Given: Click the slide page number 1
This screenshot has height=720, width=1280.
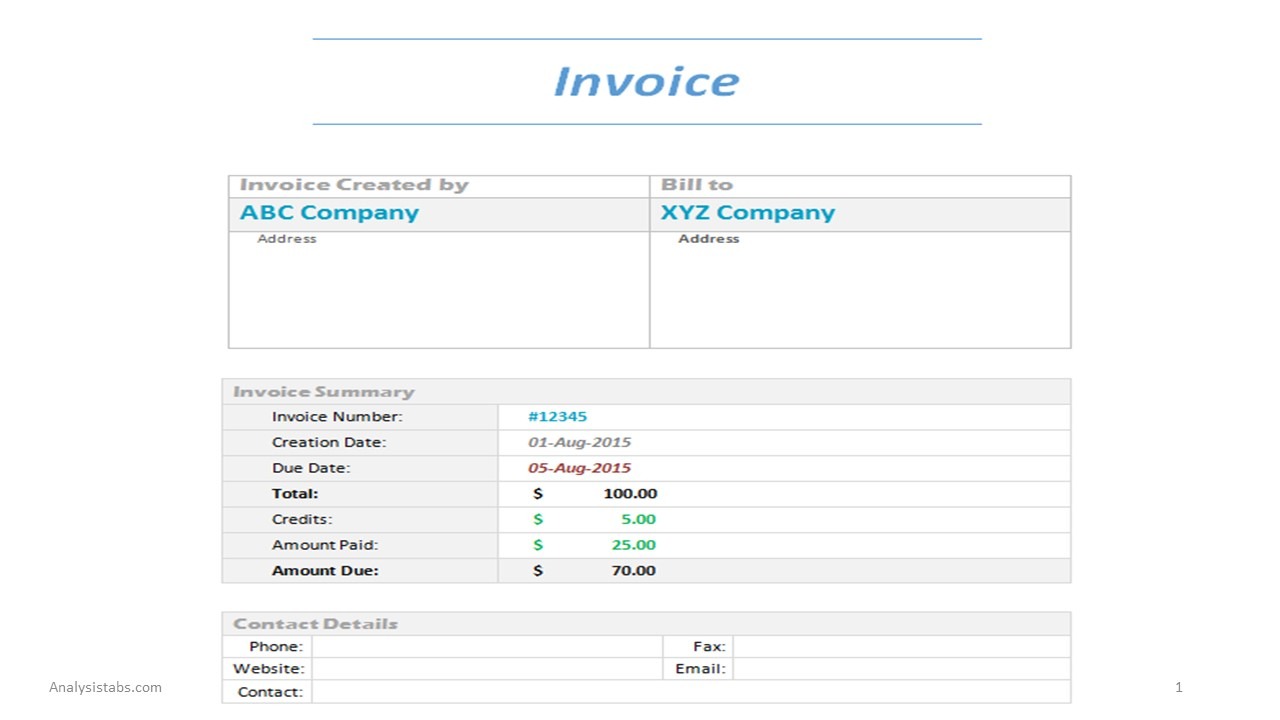Looking at the screenshot, I should [1179, 687].
